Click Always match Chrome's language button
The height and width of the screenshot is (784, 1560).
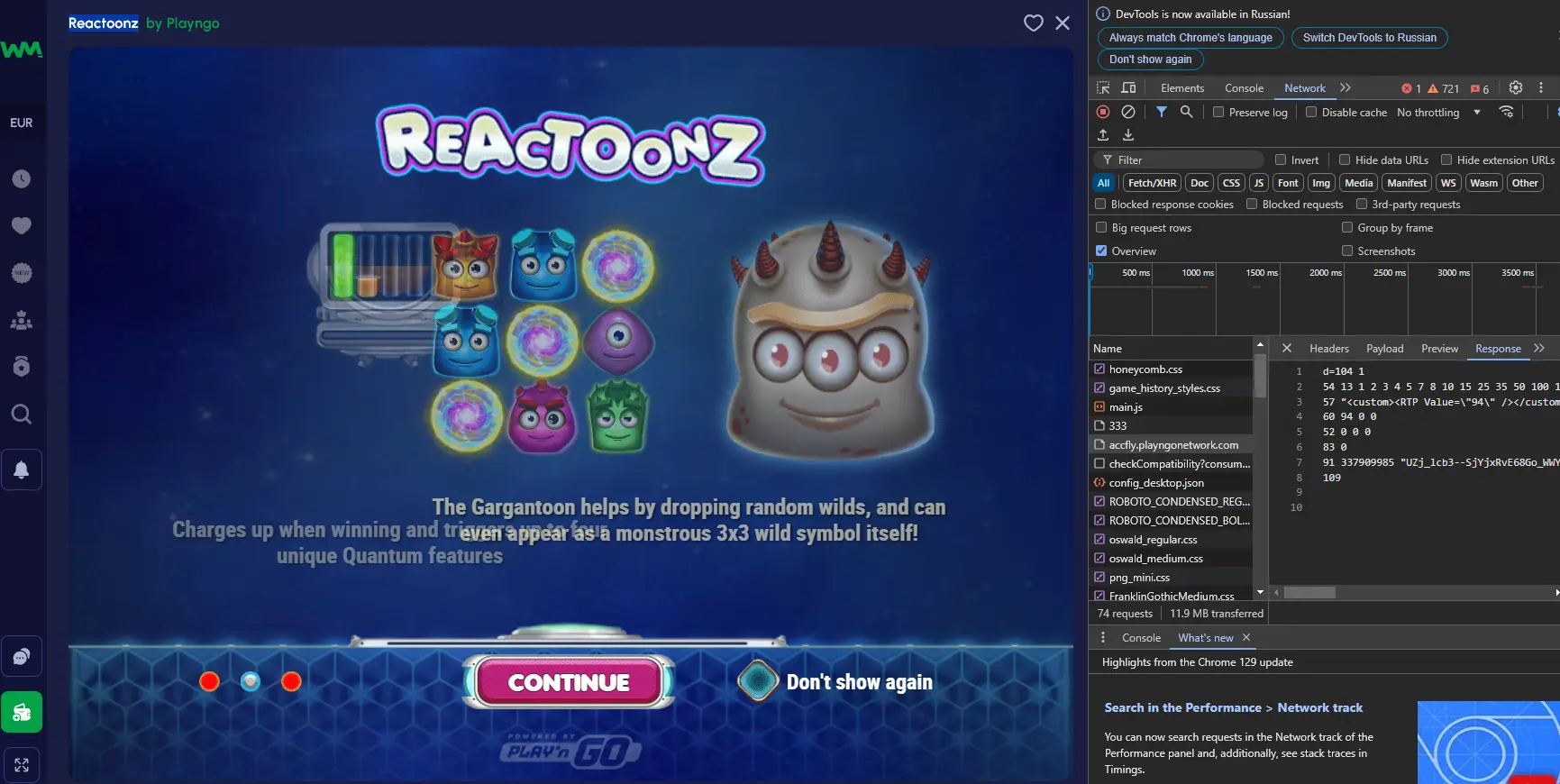pos(1191,38)
